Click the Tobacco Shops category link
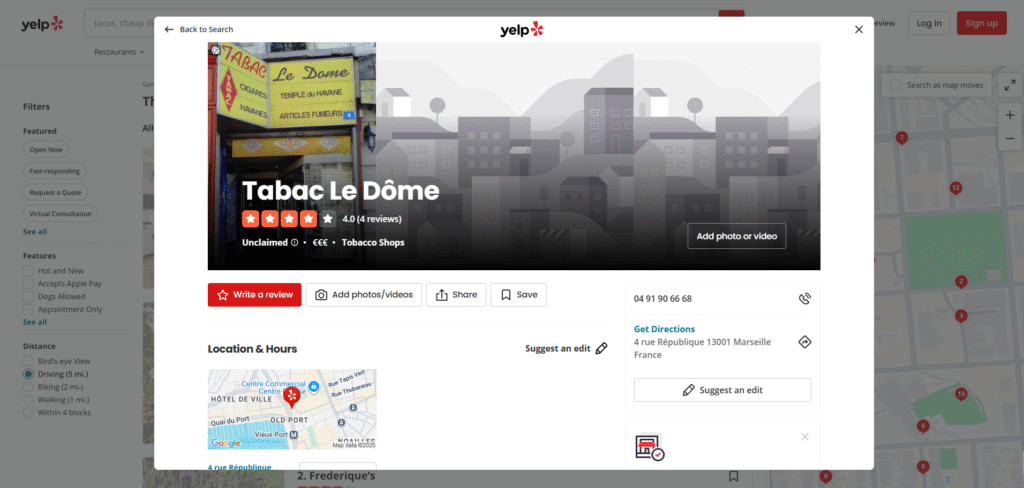This screenshot has height=488, width=1024. [373, 242]
